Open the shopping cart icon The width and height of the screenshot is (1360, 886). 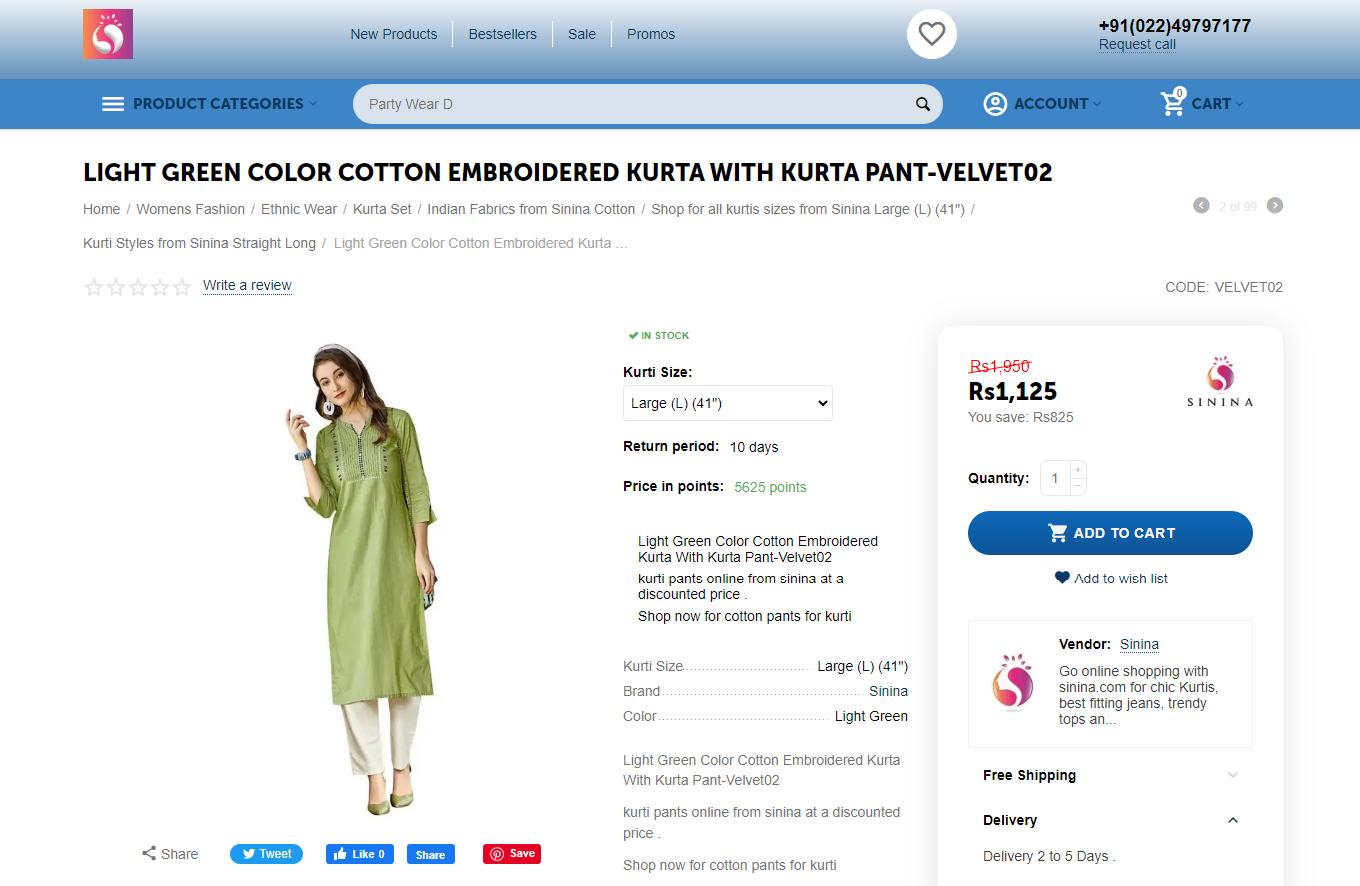click(x=1173, y=103)
